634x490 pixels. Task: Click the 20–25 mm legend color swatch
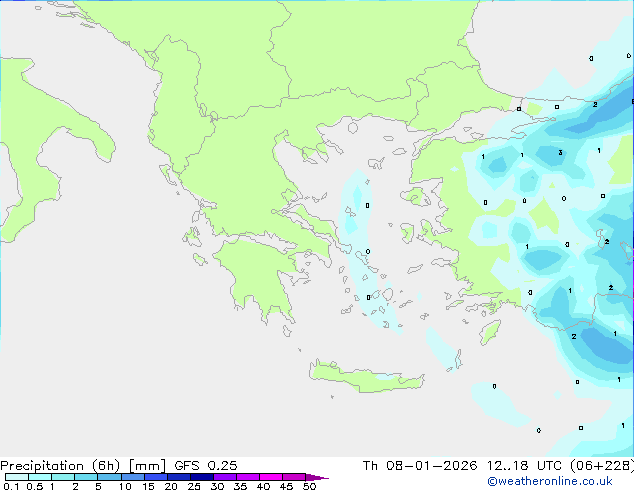coord(178,477)
